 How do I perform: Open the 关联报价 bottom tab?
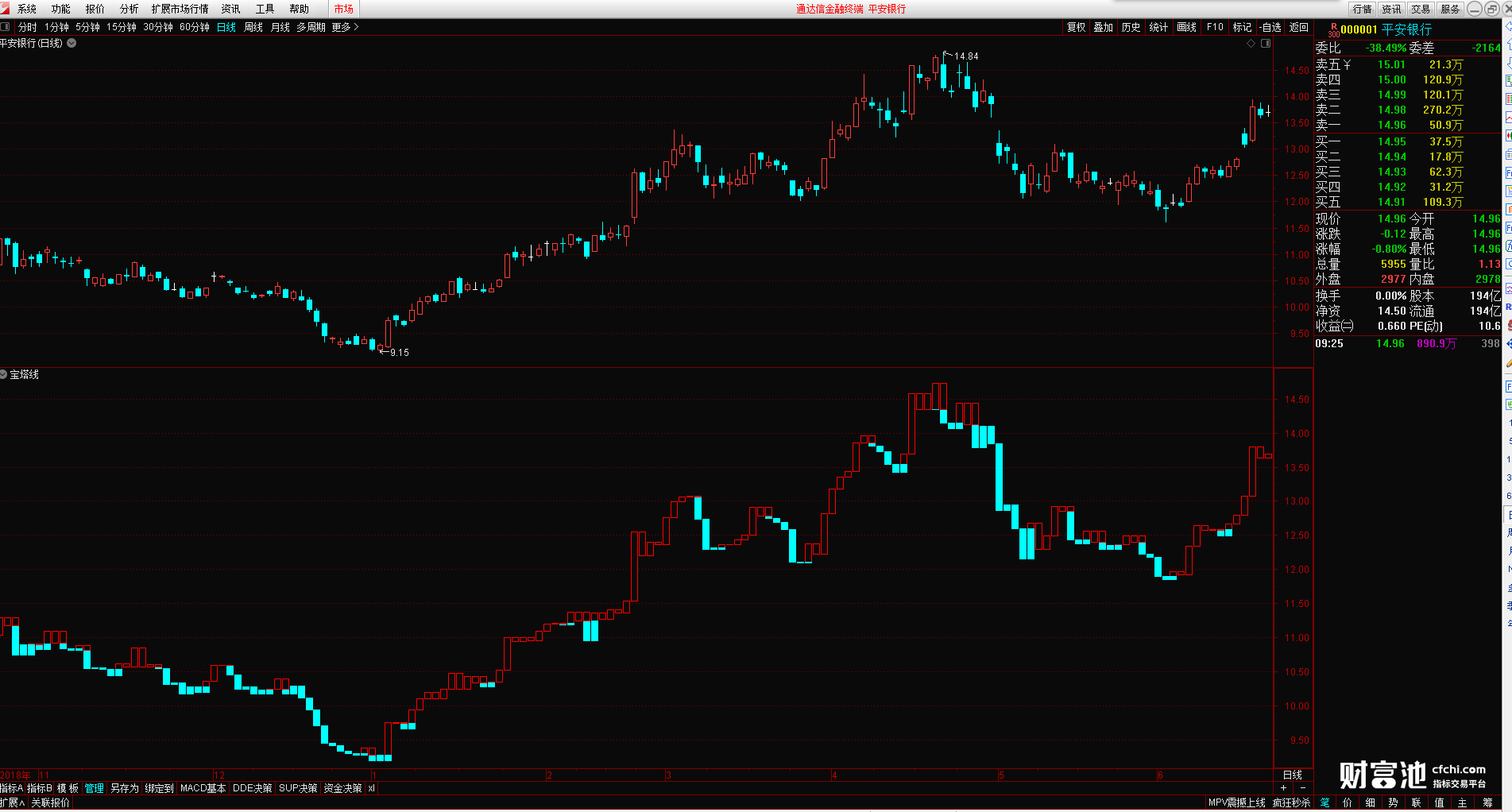tap(50, 802)
